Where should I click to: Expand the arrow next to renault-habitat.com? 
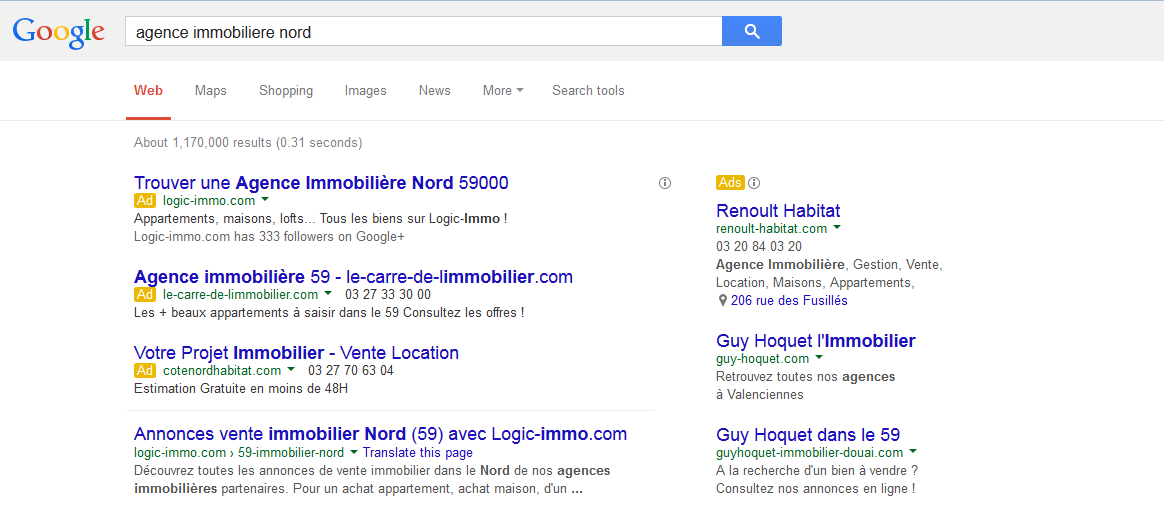pos(837,228)
